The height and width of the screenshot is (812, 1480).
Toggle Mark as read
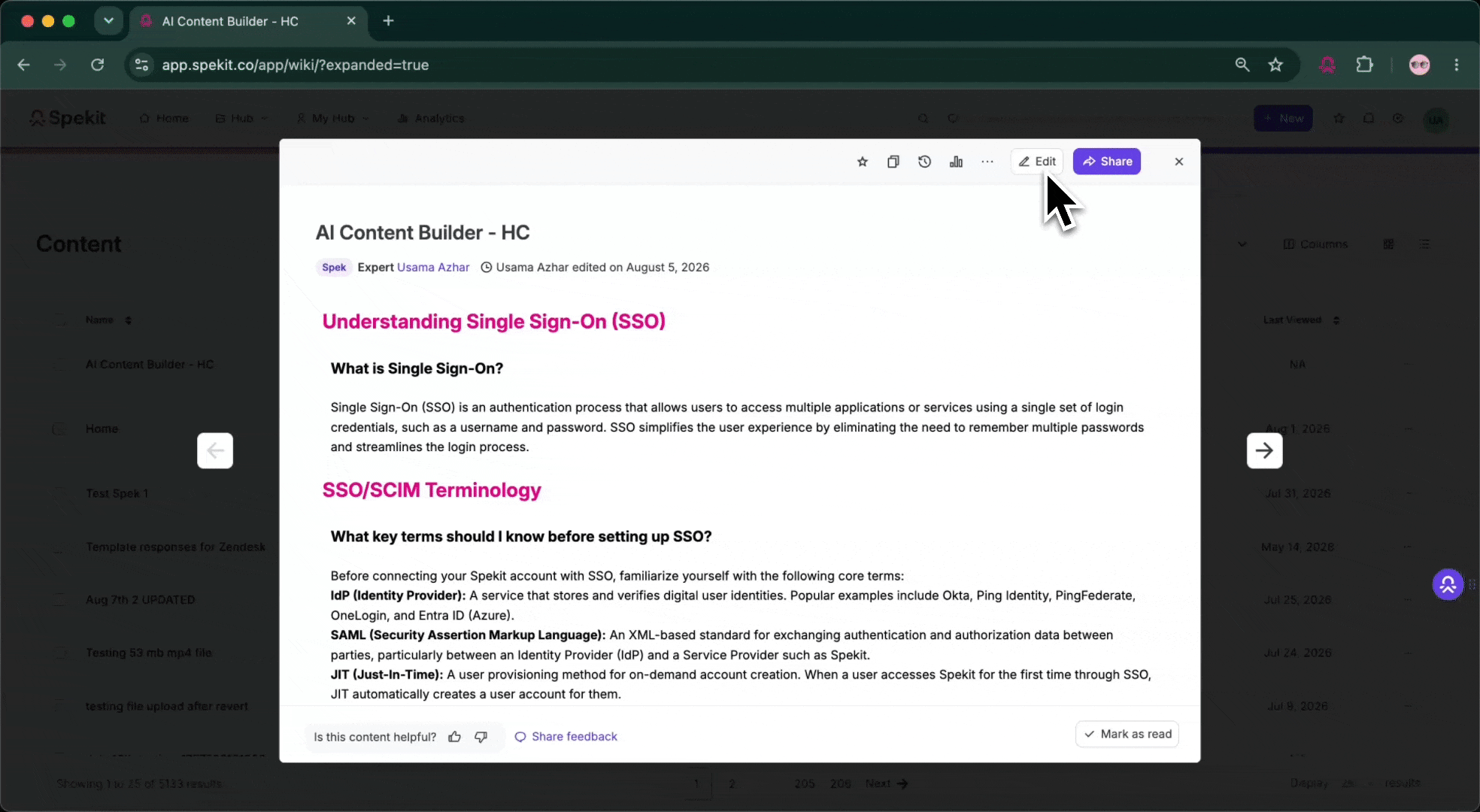point(1127,734)
